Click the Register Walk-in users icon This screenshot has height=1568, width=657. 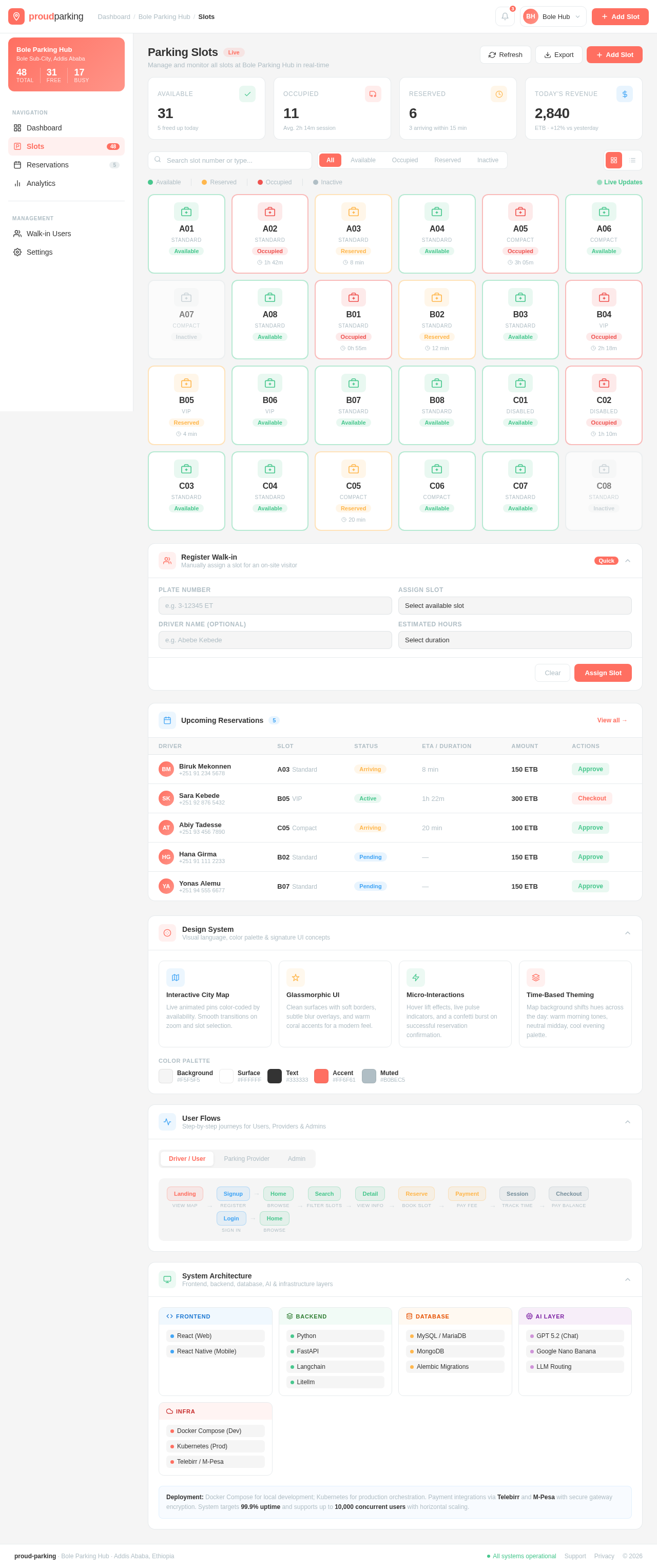pyautogui.click(x=167, y=561)
